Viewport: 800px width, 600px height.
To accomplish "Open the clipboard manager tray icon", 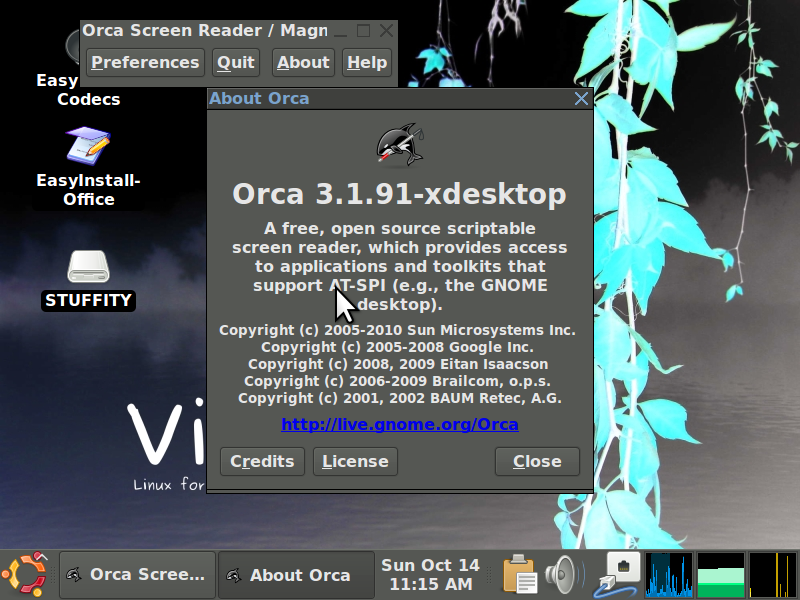I will click(519, 574).
